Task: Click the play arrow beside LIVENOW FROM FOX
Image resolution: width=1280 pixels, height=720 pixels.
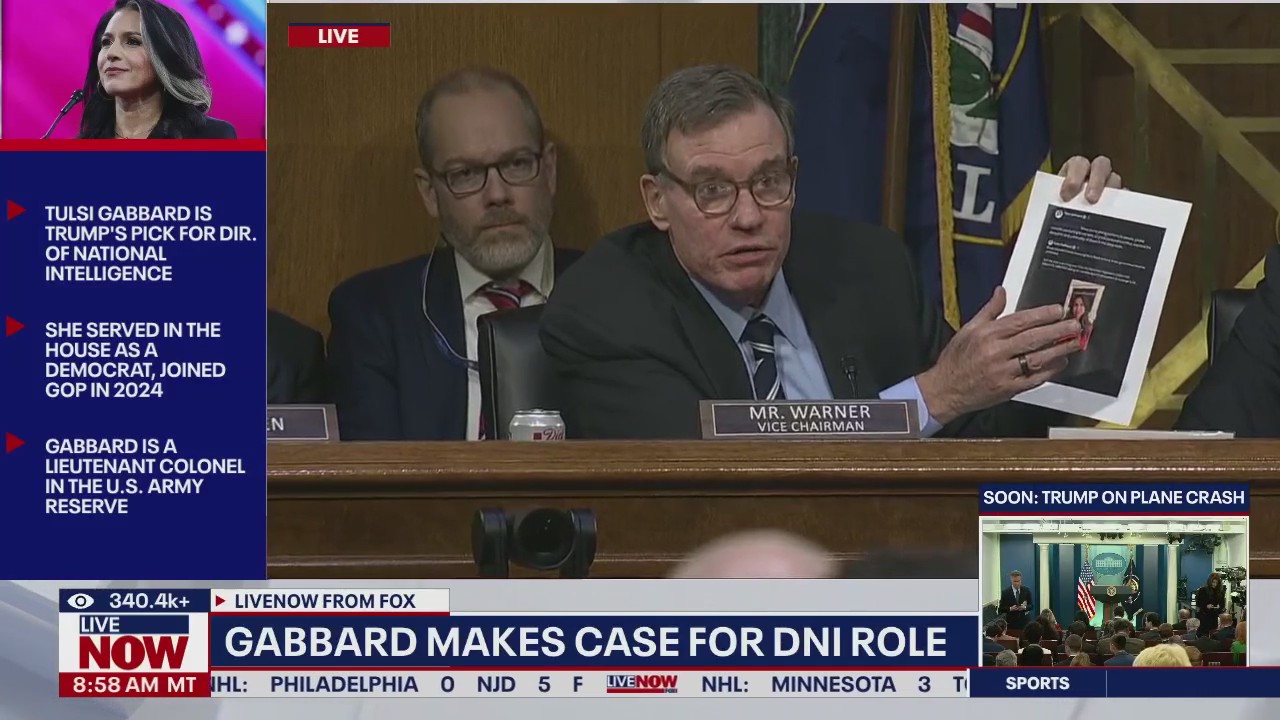Action: tap(220, 601)
